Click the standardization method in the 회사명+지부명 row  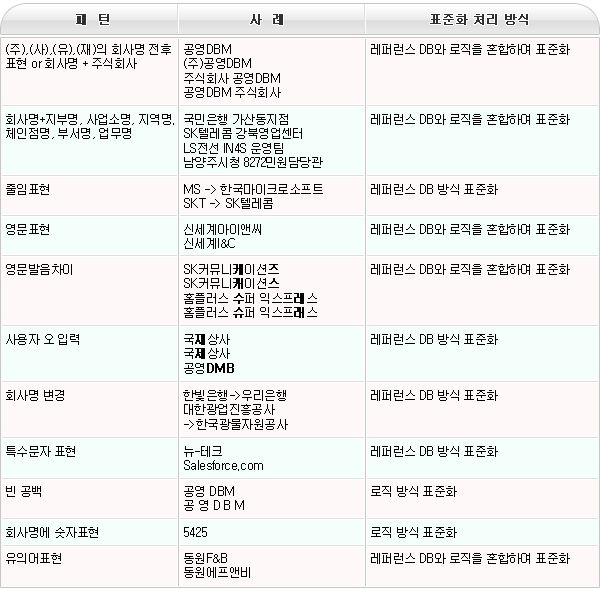pos(470,119)
